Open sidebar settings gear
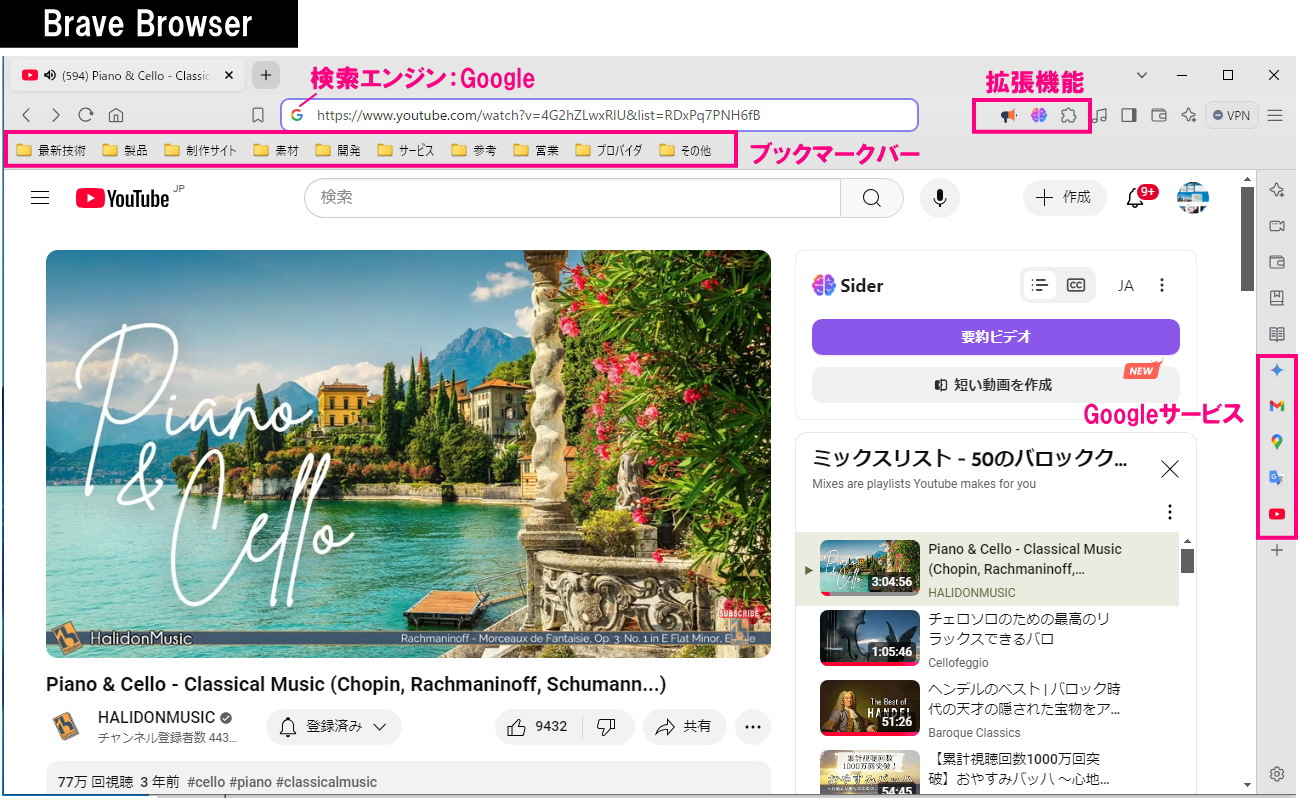Image resolution: width=1298 pixels, height=800 pixels. pos(1277,774)
